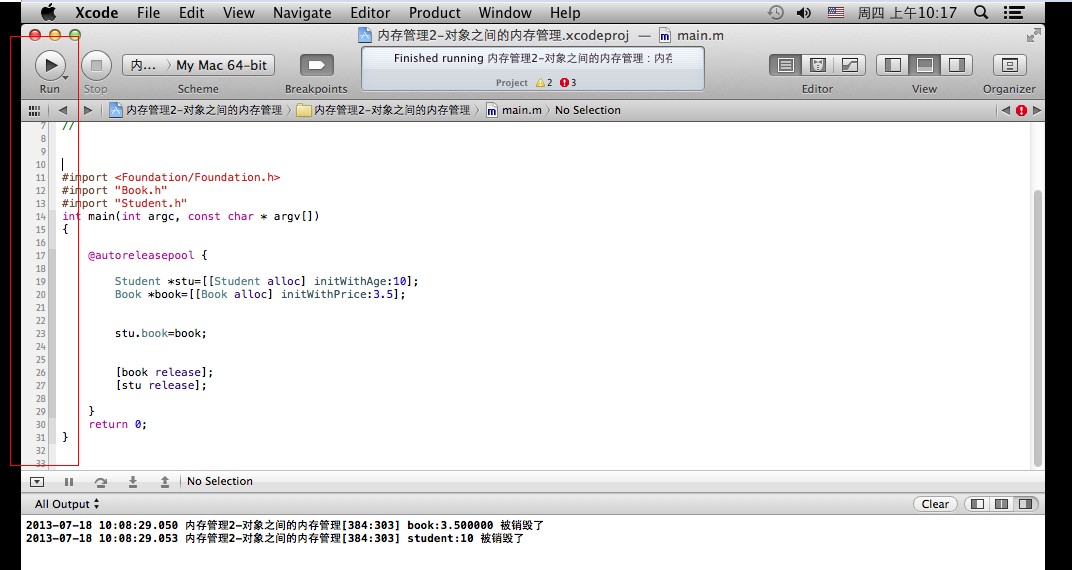Click the Stop button
This screenshot has width=1072, height=570.
point(96,65)
